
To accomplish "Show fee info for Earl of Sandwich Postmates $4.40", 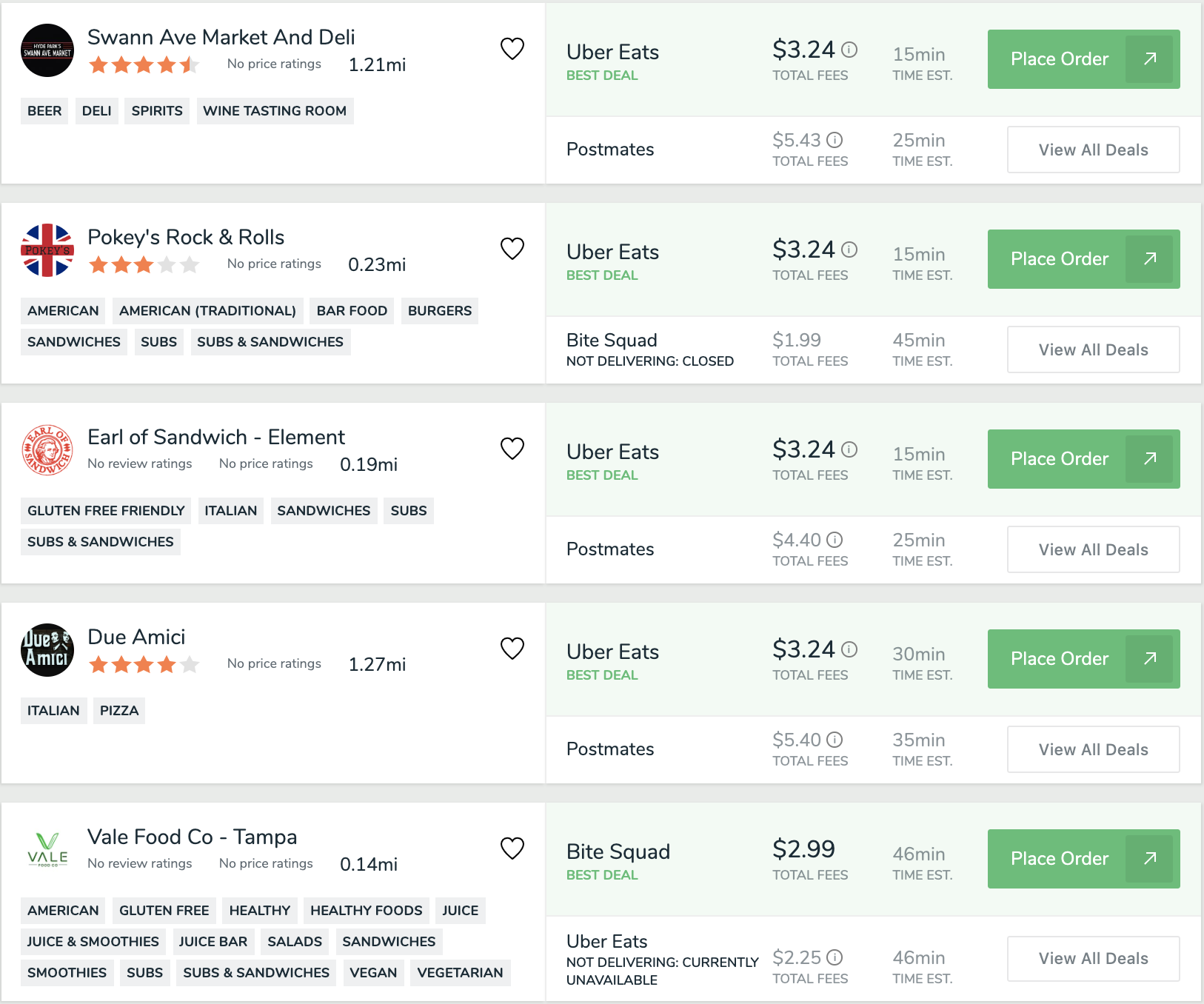I will click(x=835, y=540).
